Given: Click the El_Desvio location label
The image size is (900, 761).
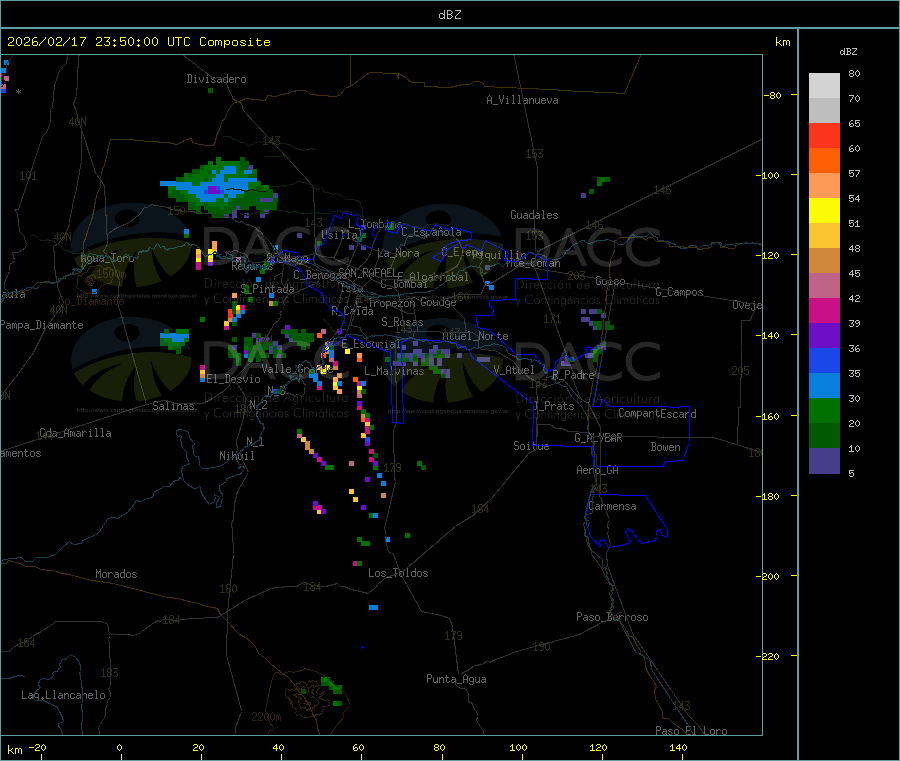Looking at the screenshot, I should tap(234, 379).
